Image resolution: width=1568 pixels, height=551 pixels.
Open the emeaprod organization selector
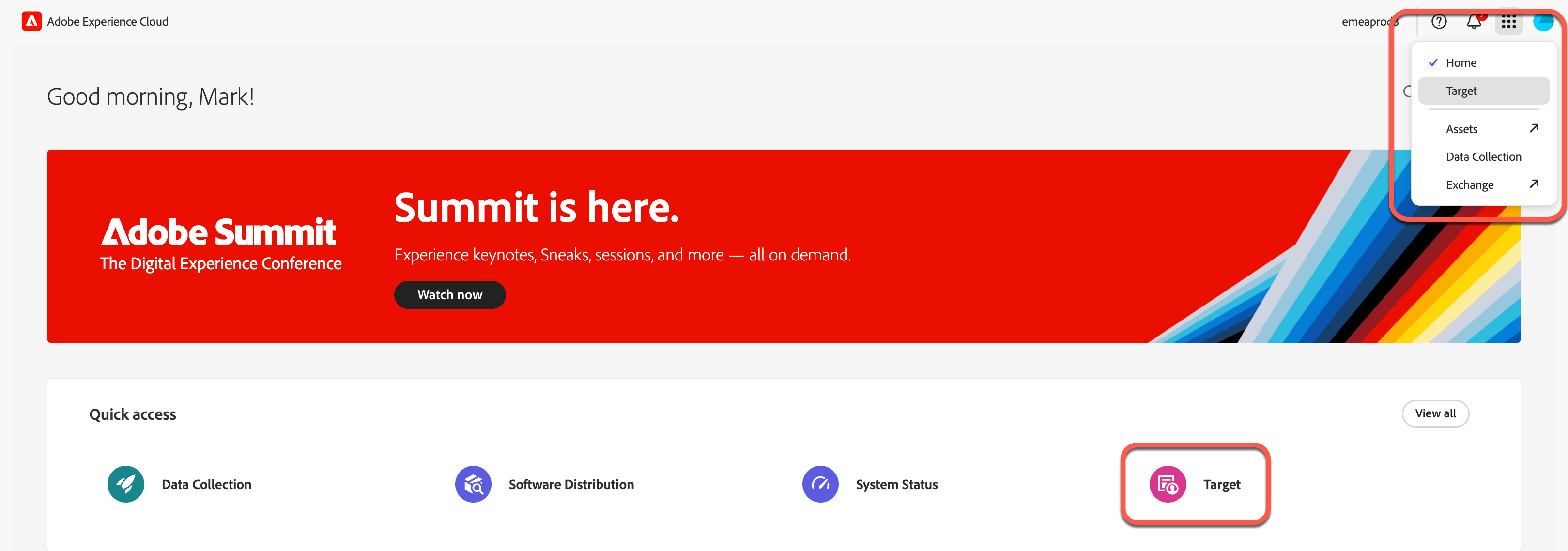pyautogui.click(x=1369, y=22)
